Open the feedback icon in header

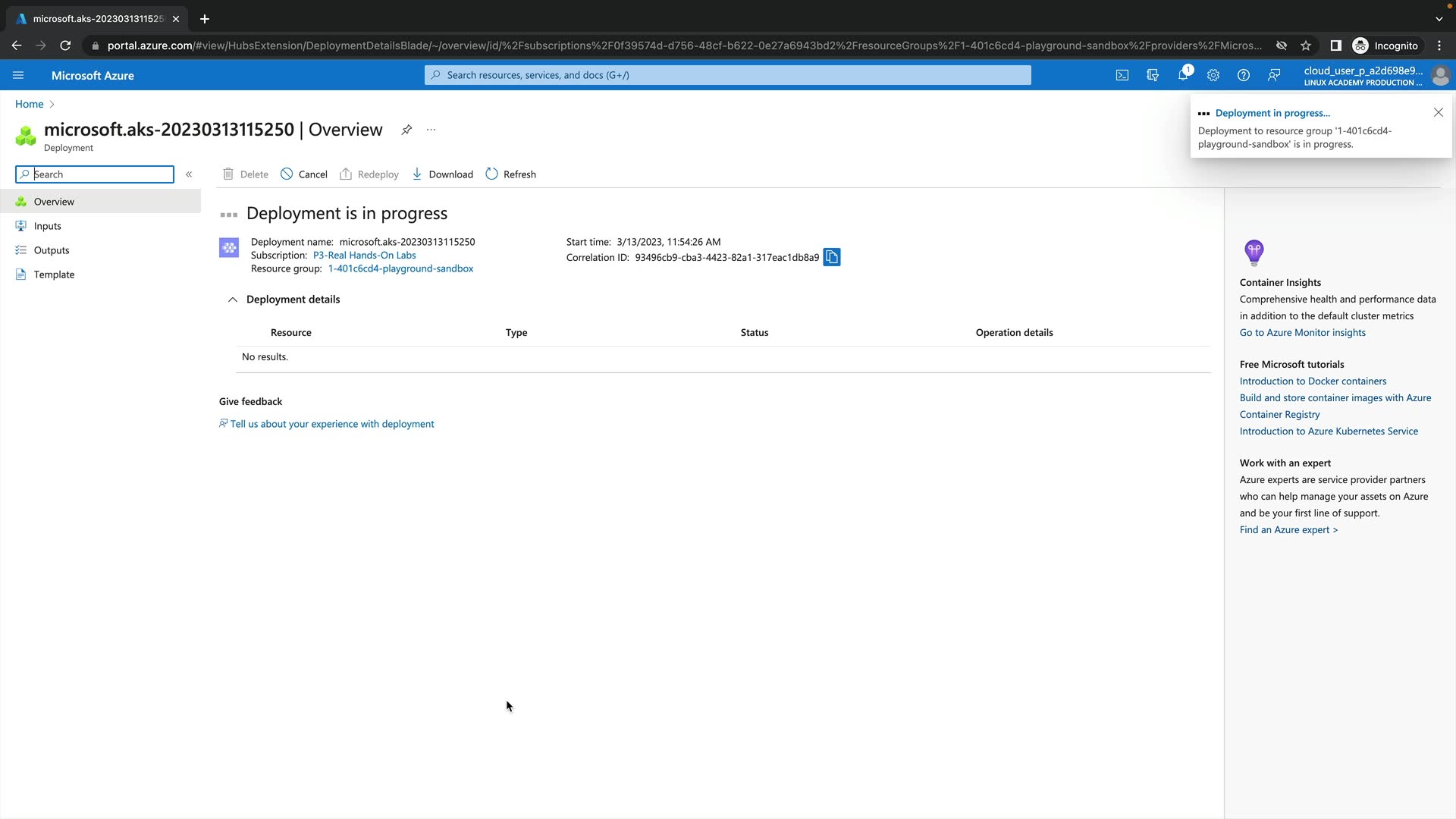(1274, 75)
